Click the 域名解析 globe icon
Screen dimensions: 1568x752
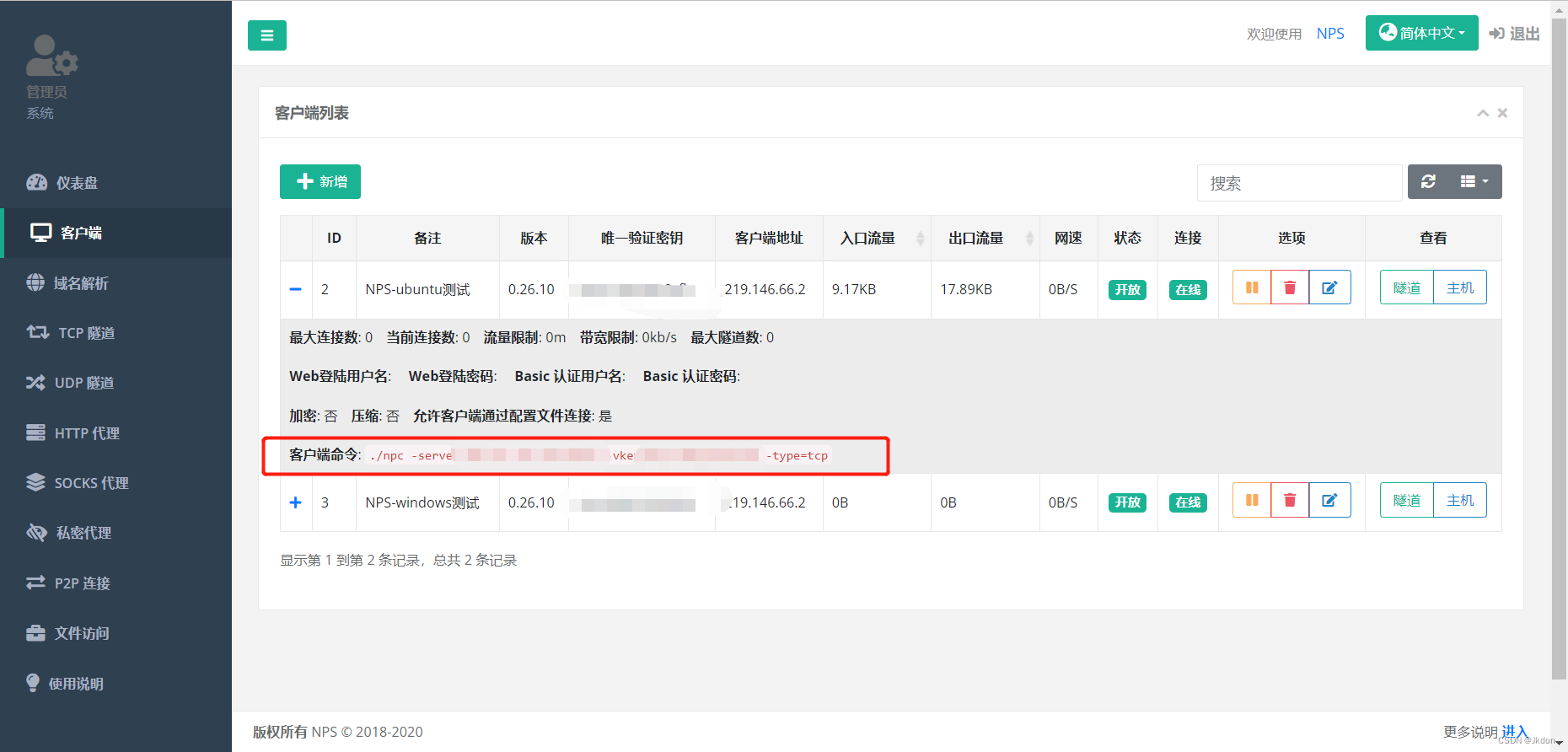click(x=35, y=282)
